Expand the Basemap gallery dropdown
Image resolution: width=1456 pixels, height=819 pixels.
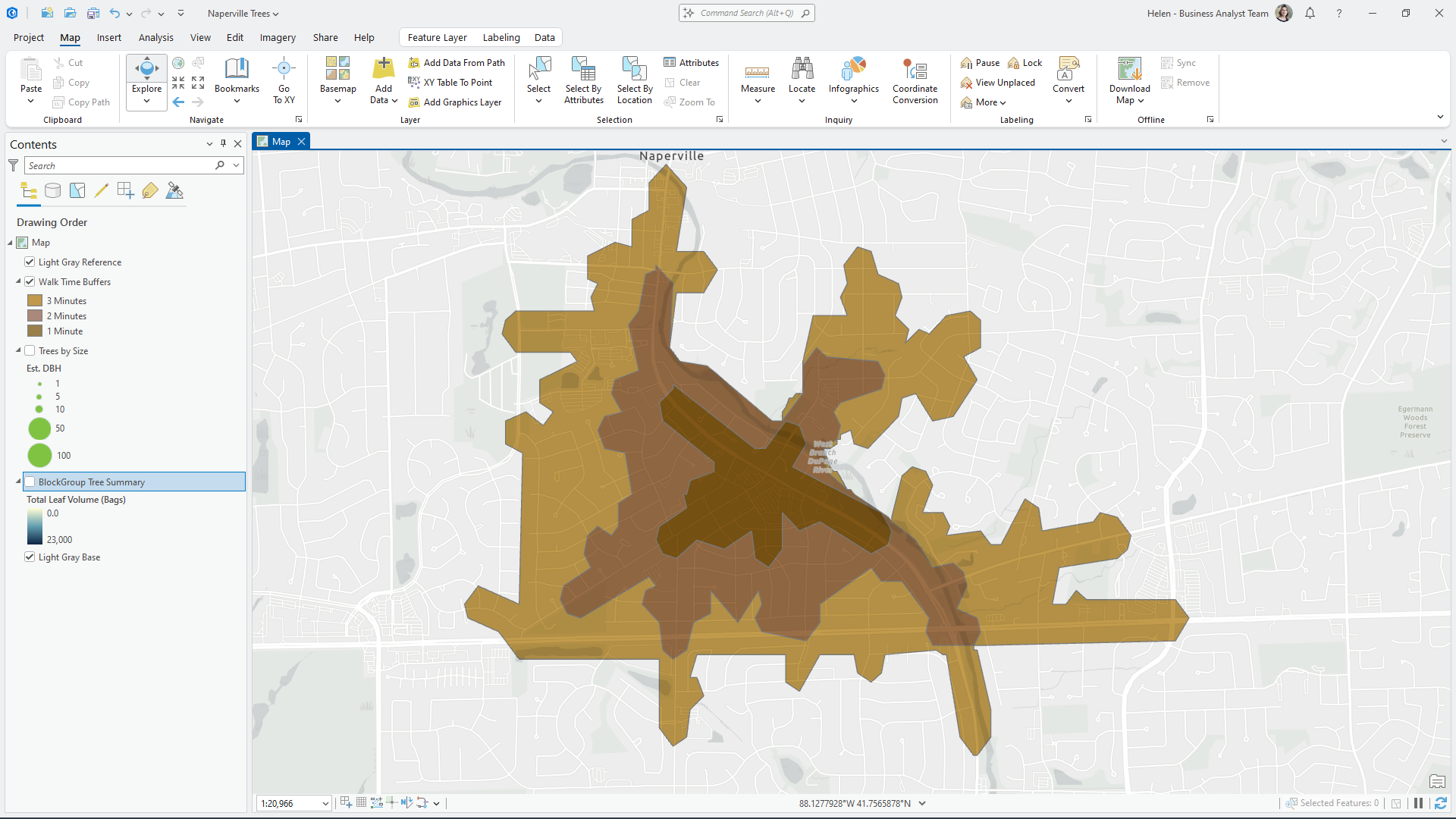click(x=337, y=100)
